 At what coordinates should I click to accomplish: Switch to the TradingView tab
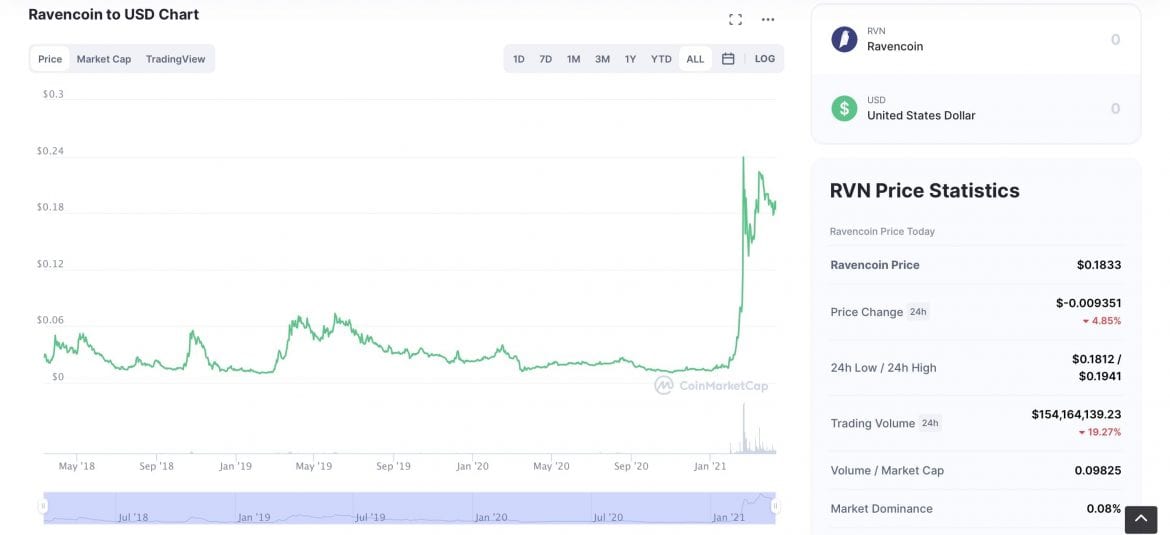pyautogui.click(x=175, y=59)
